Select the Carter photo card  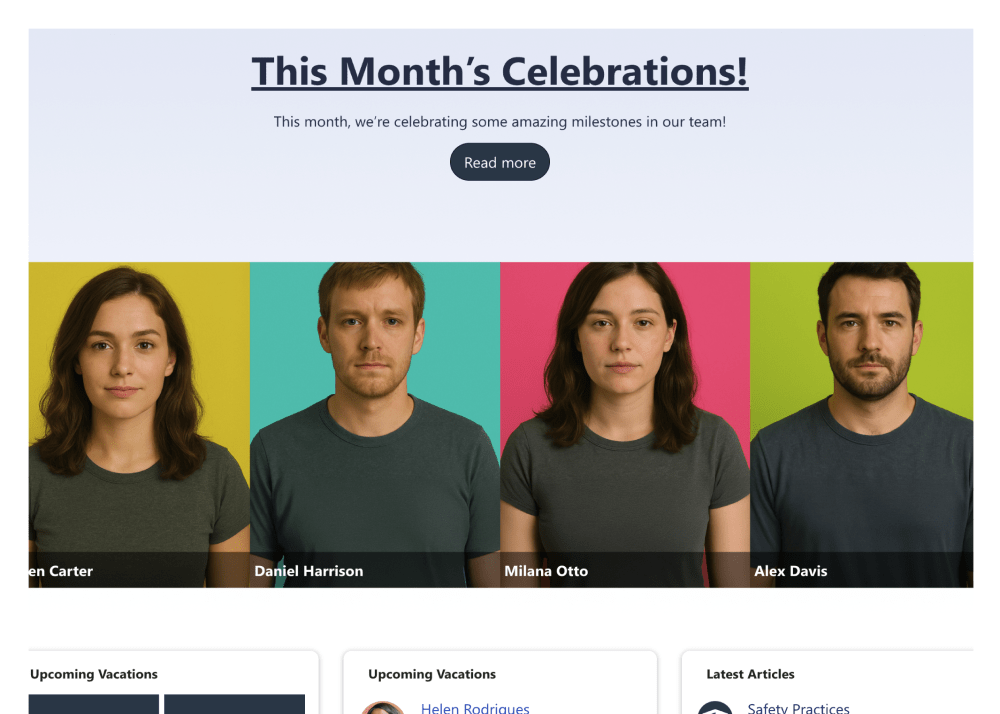[139, 425]
